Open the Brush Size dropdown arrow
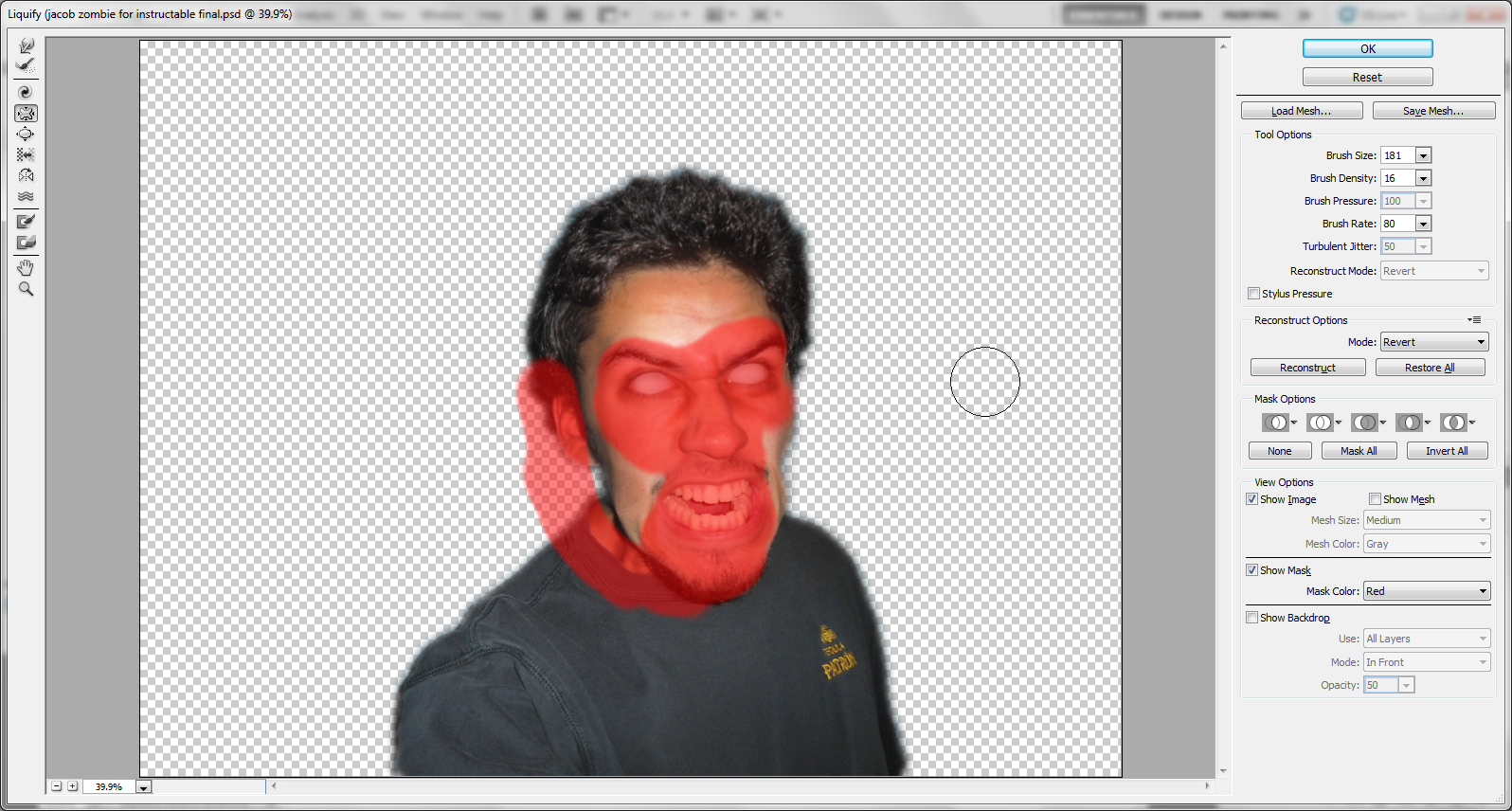 [1423, 155]
